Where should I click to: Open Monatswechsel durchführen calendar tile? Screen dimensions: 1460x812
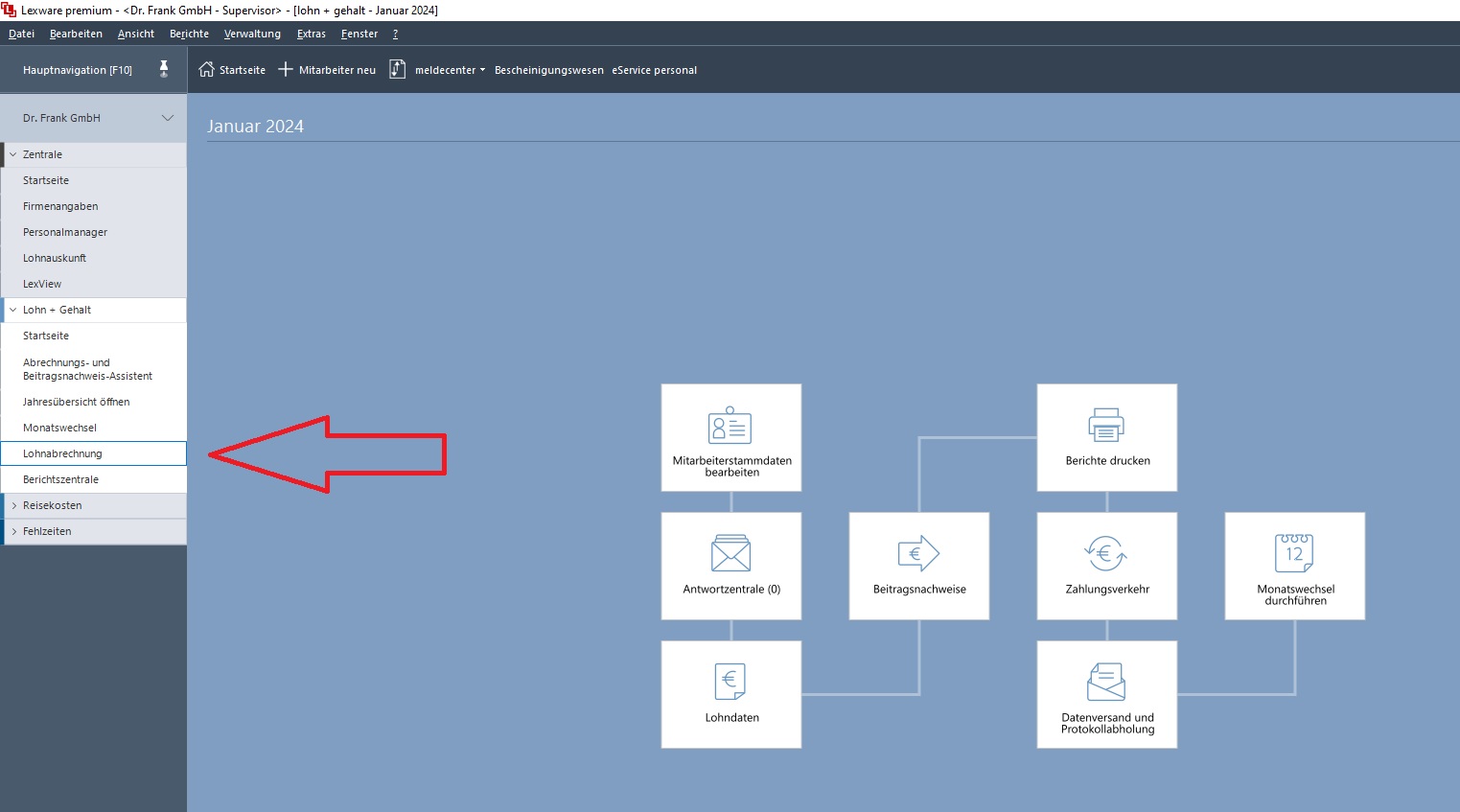(x=1295, y=566)
